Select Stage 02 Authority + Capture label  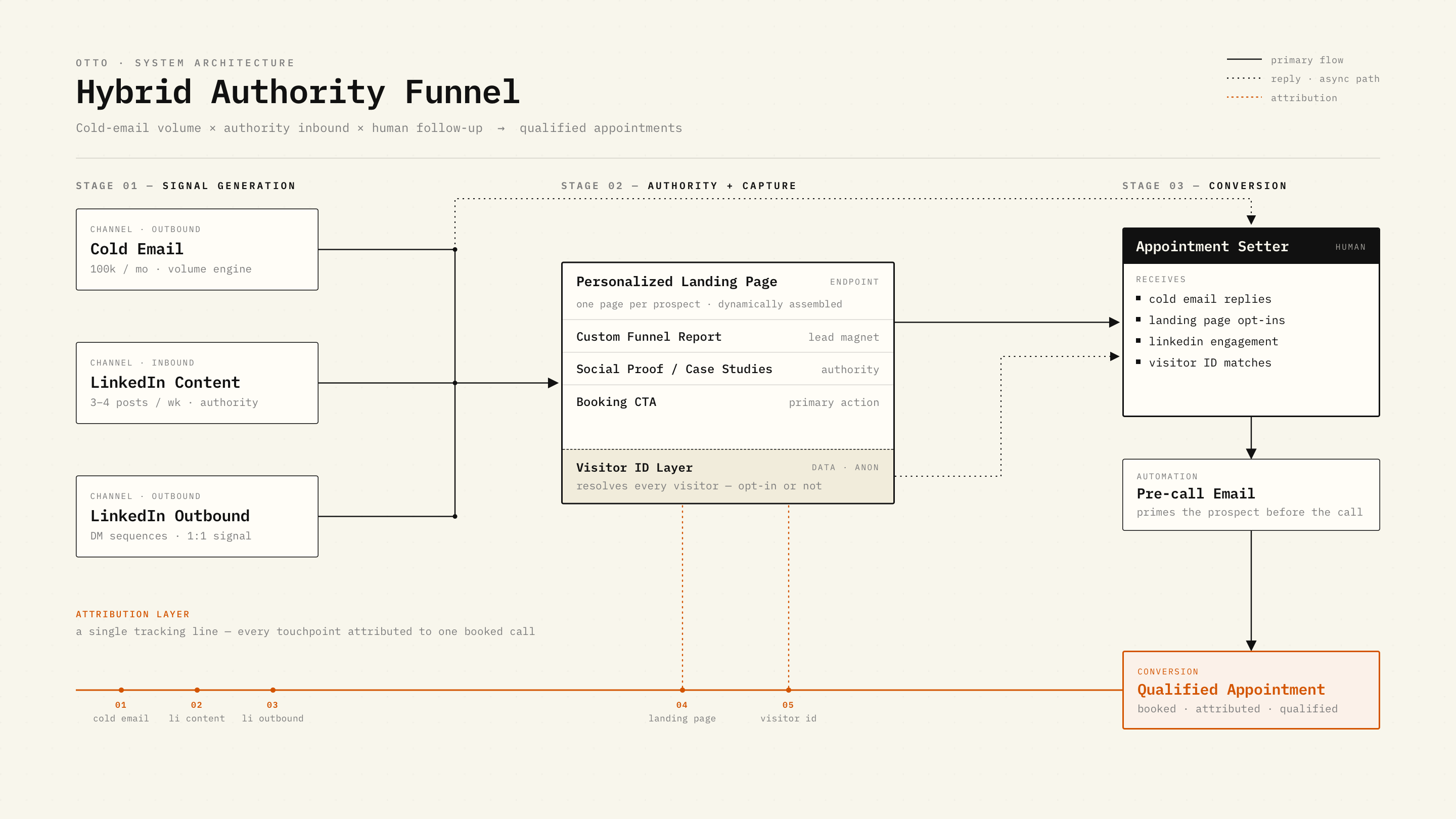click(x=678, y=186)
